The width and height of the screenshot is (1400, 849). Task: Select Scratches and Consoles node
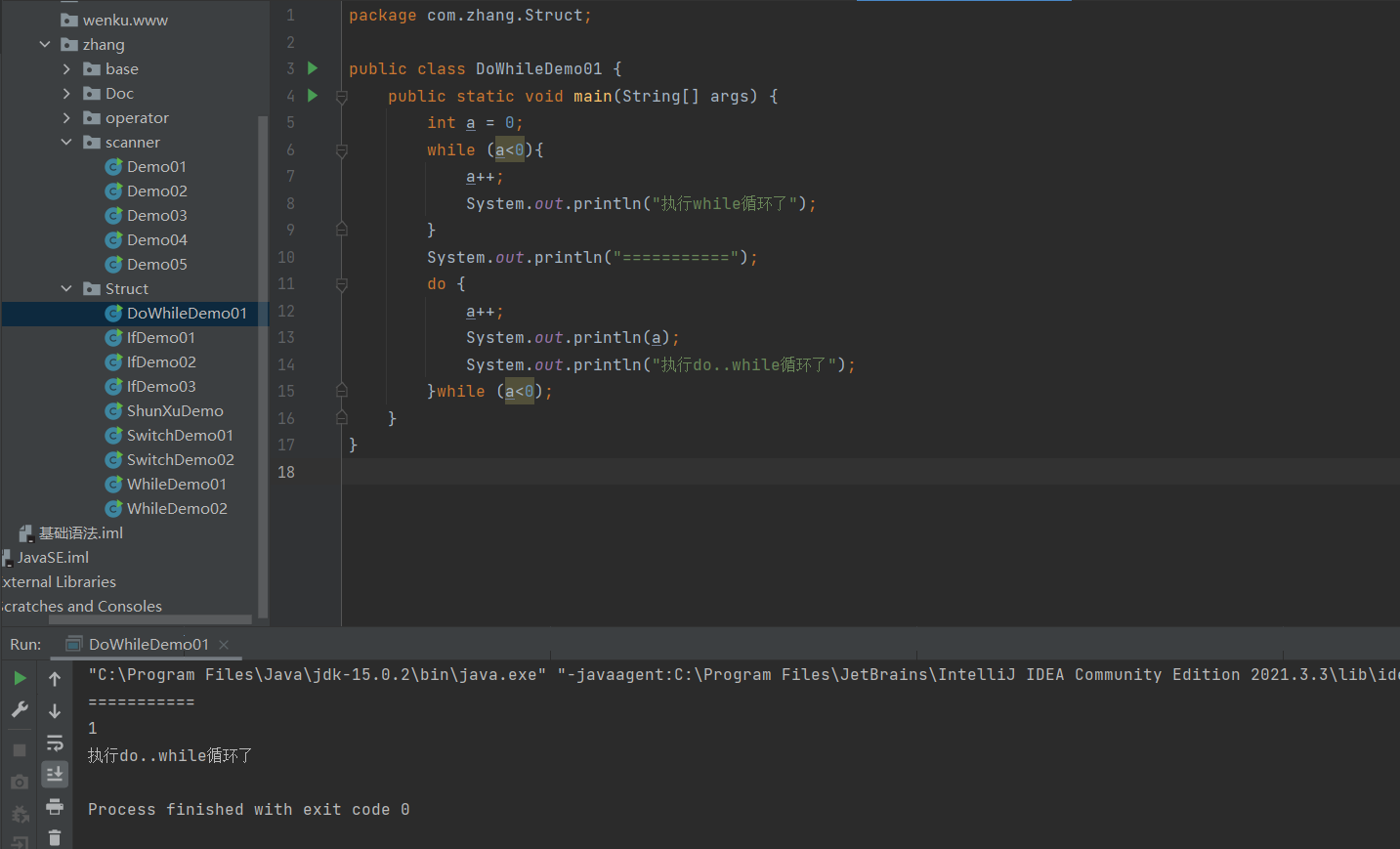pyautogui.click(x=81, y=606)
